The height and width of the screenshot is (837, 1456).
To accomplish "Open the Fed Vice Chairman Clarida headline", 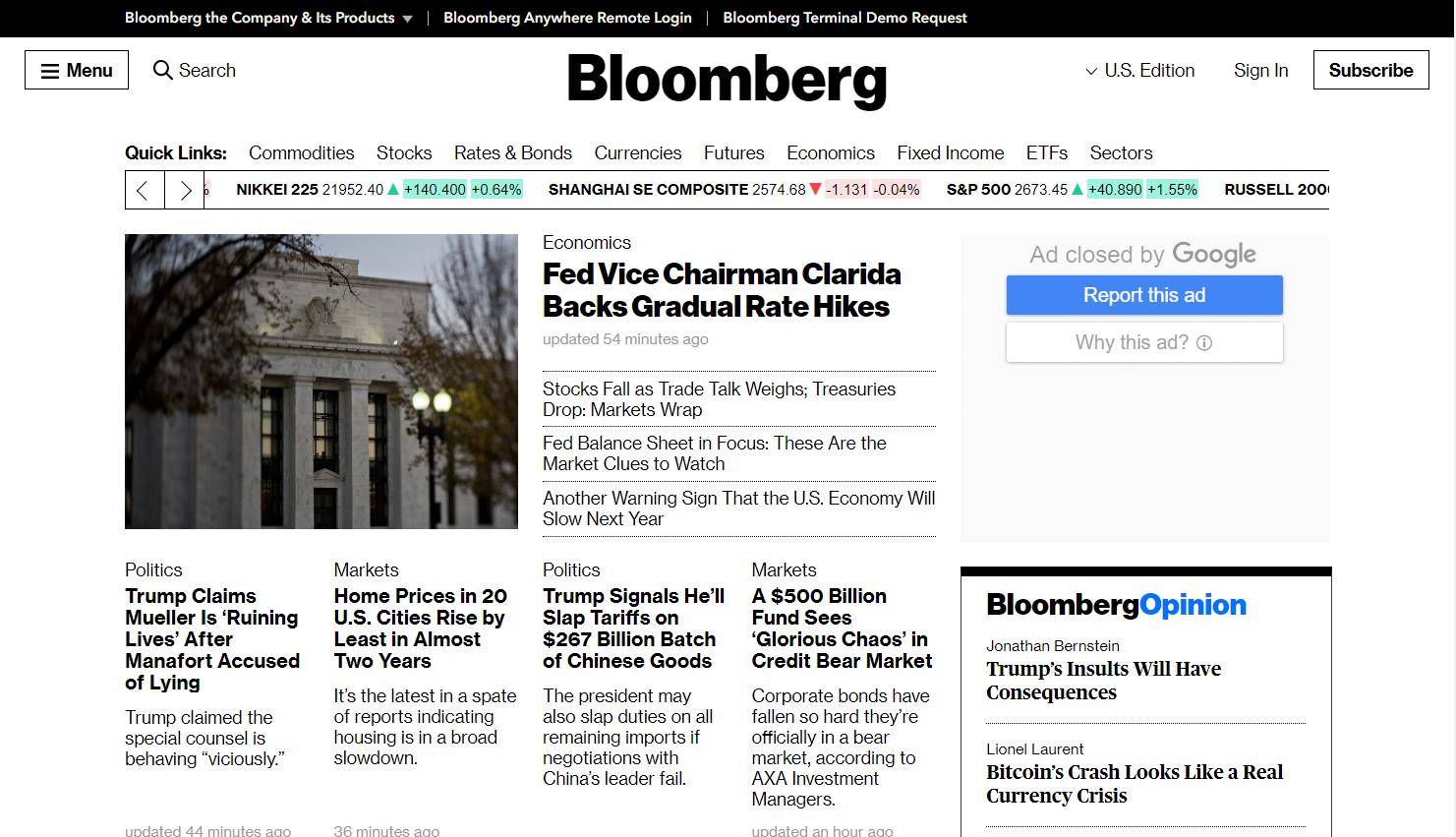I will pyautogui.click(x=722, y=290).
